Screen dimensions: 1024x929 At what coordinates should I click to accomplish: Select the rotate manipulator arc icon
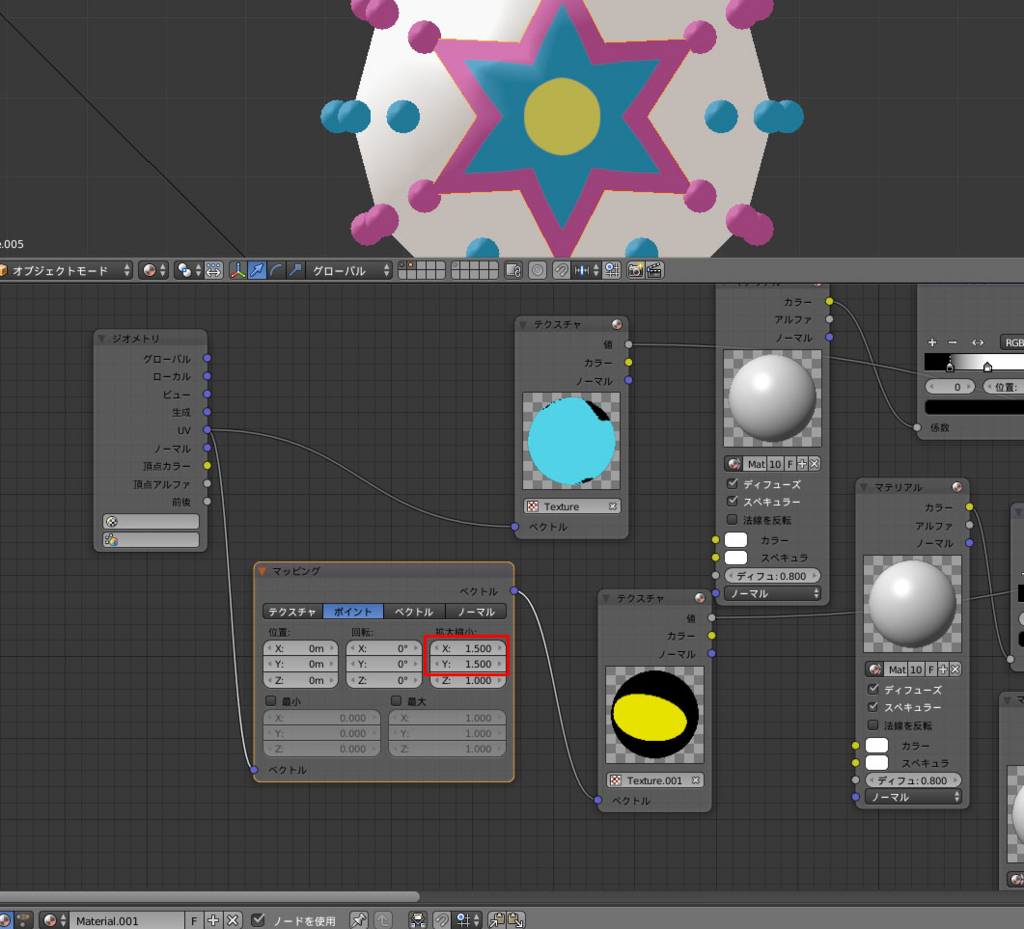click(x=276, y=270)
